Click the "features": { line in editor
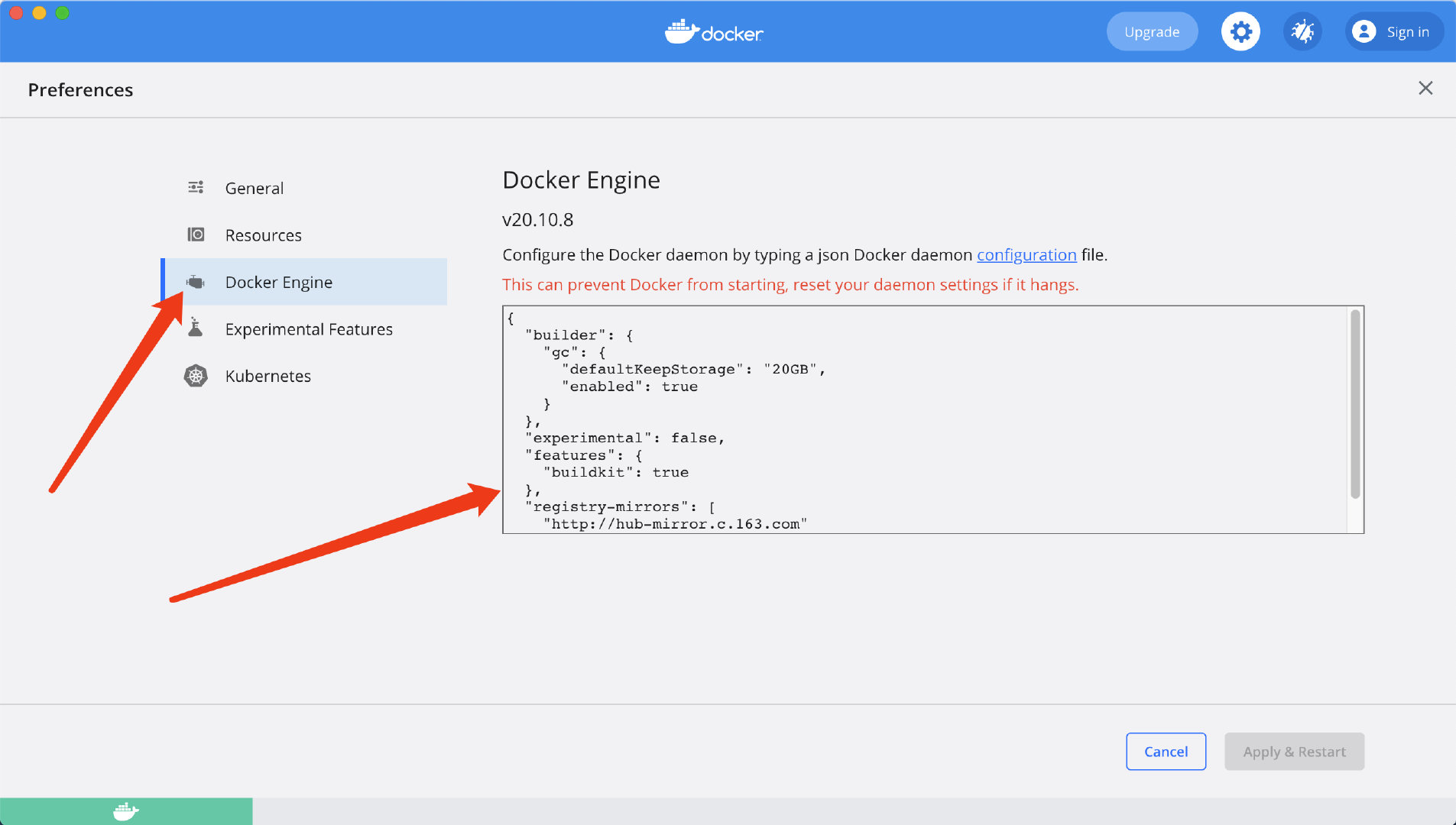This screenshot has height=825, width=1456. pos(584,455)
